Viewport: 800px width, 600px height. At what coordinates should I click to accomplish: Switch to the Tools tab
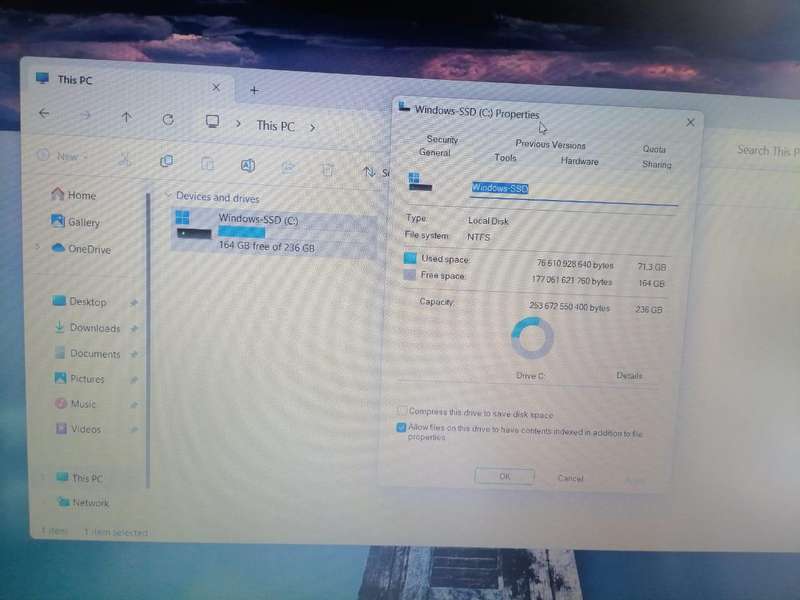[505, 158]
